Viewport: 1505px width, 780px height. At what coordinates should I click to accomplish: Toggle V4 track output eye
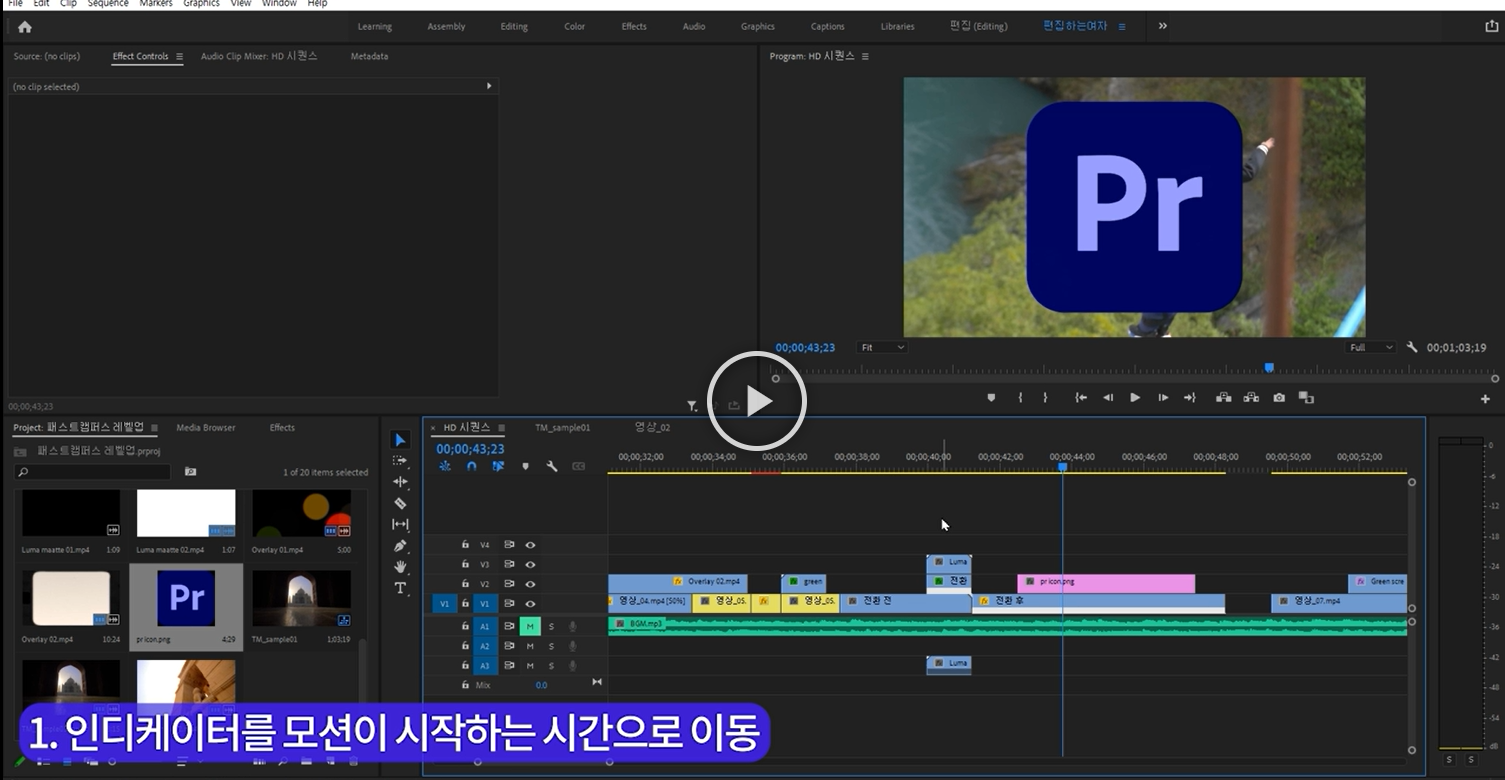(530, 545)
